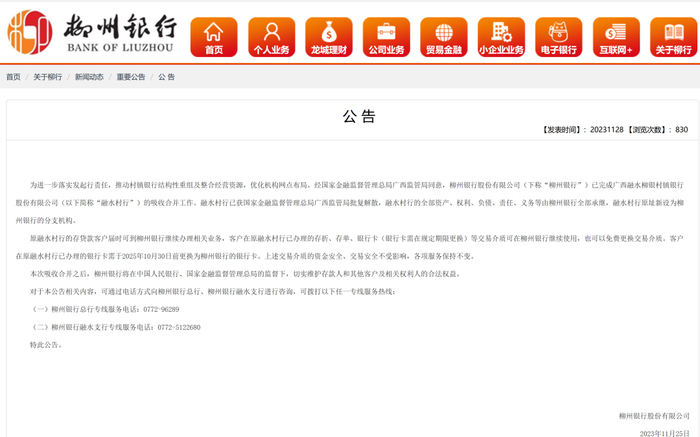Click the Bank of Liuzhou logo

pos(30,33)
